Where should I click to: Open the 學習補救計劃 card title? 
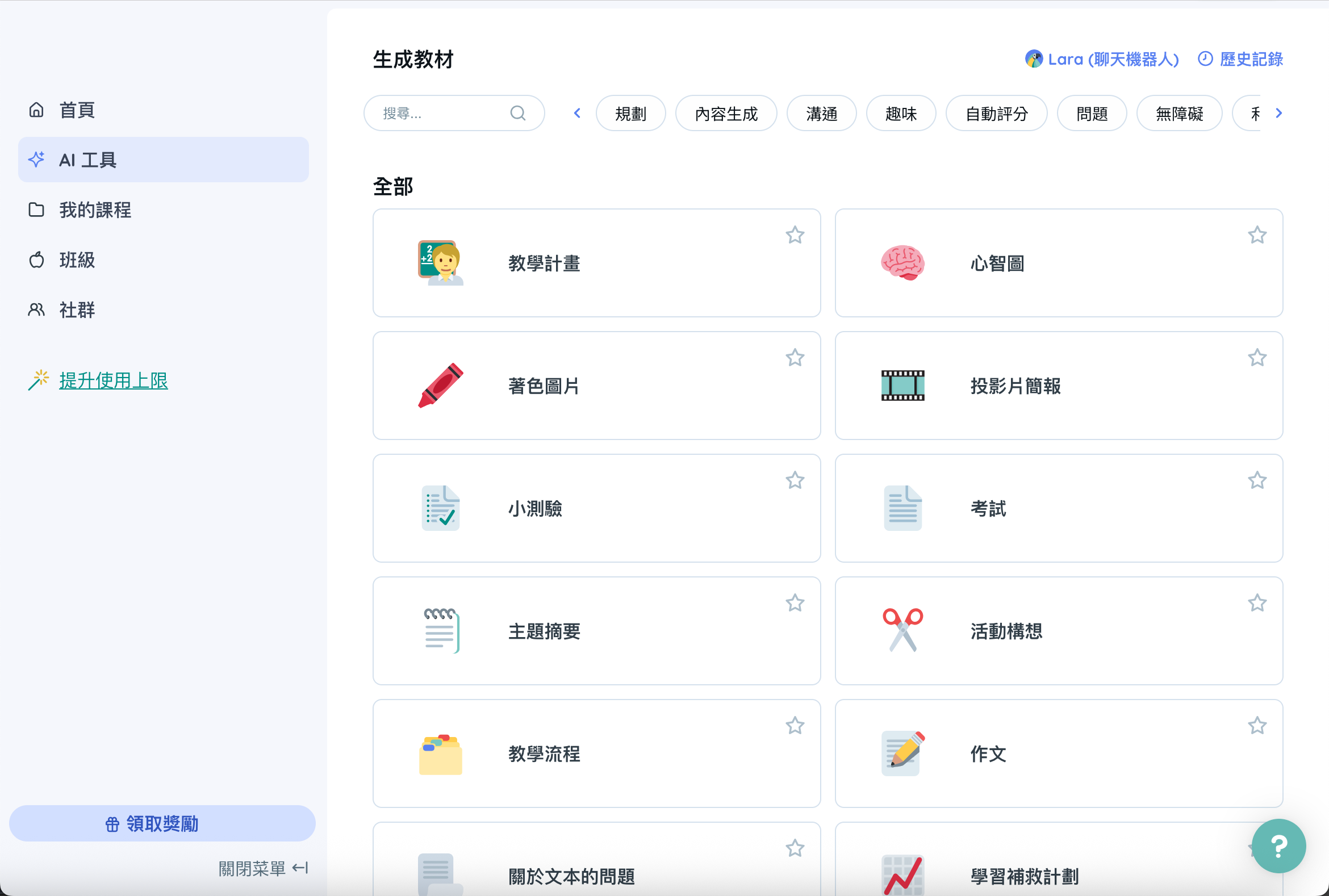coord(1025,876)
